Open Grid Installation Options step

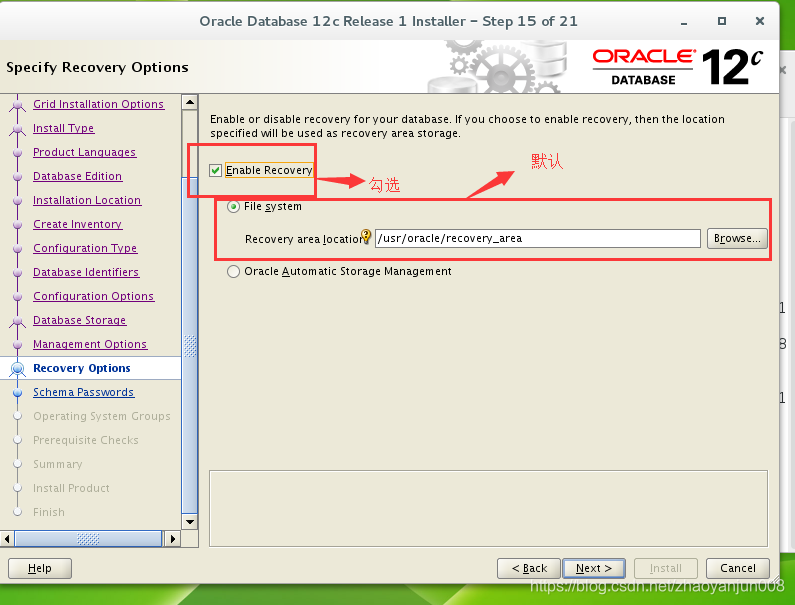[98, 104]
